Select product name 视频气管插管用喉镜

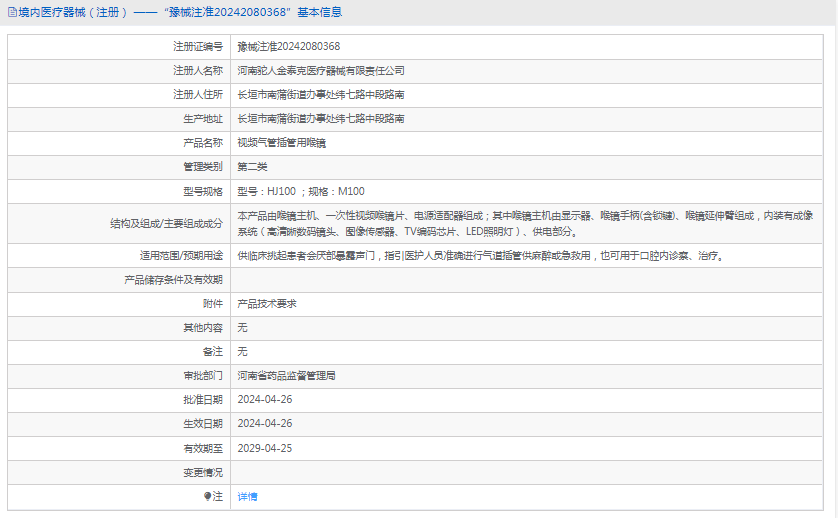point(282,143)
